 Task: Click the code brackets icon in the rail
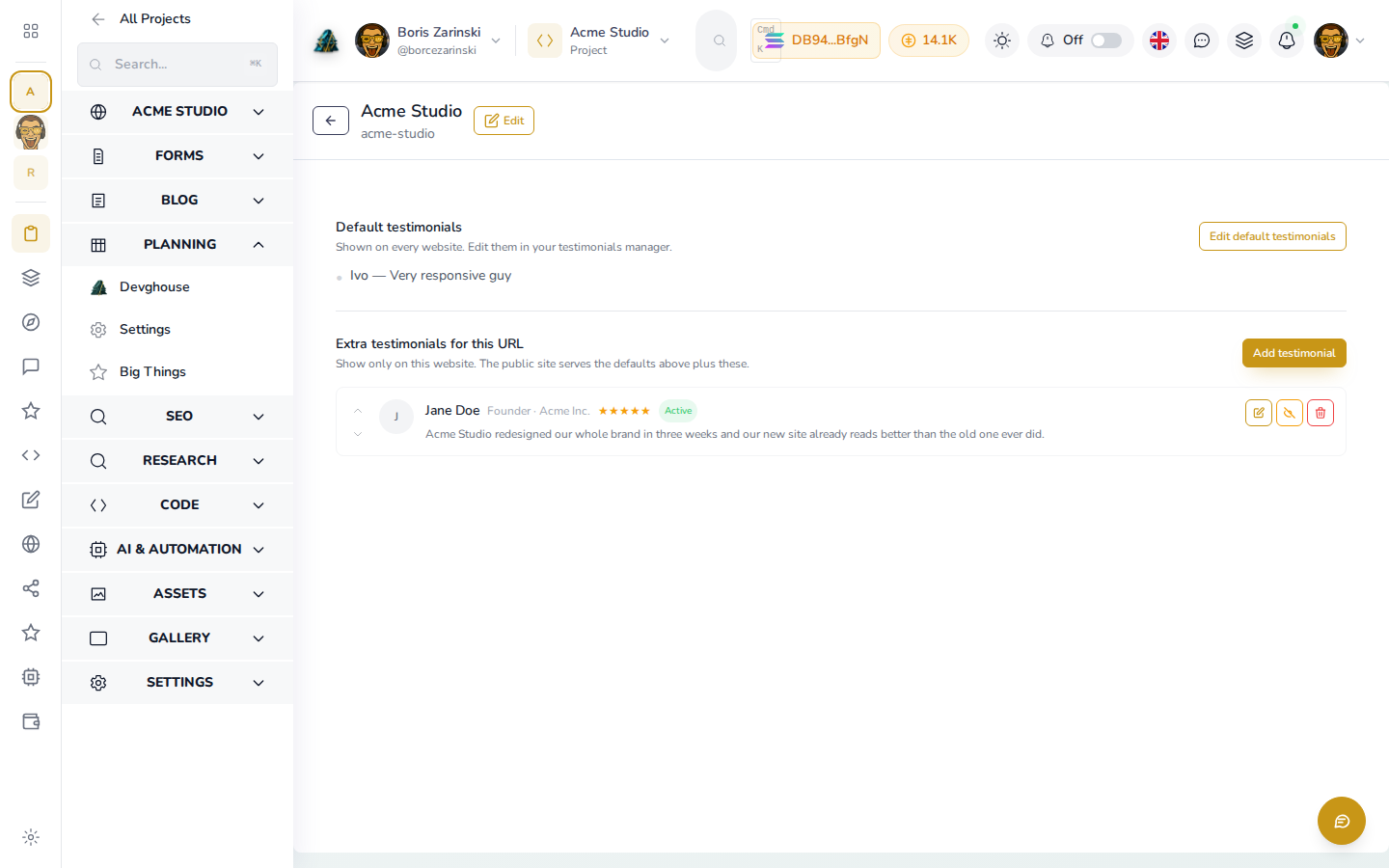pos(31,455)
